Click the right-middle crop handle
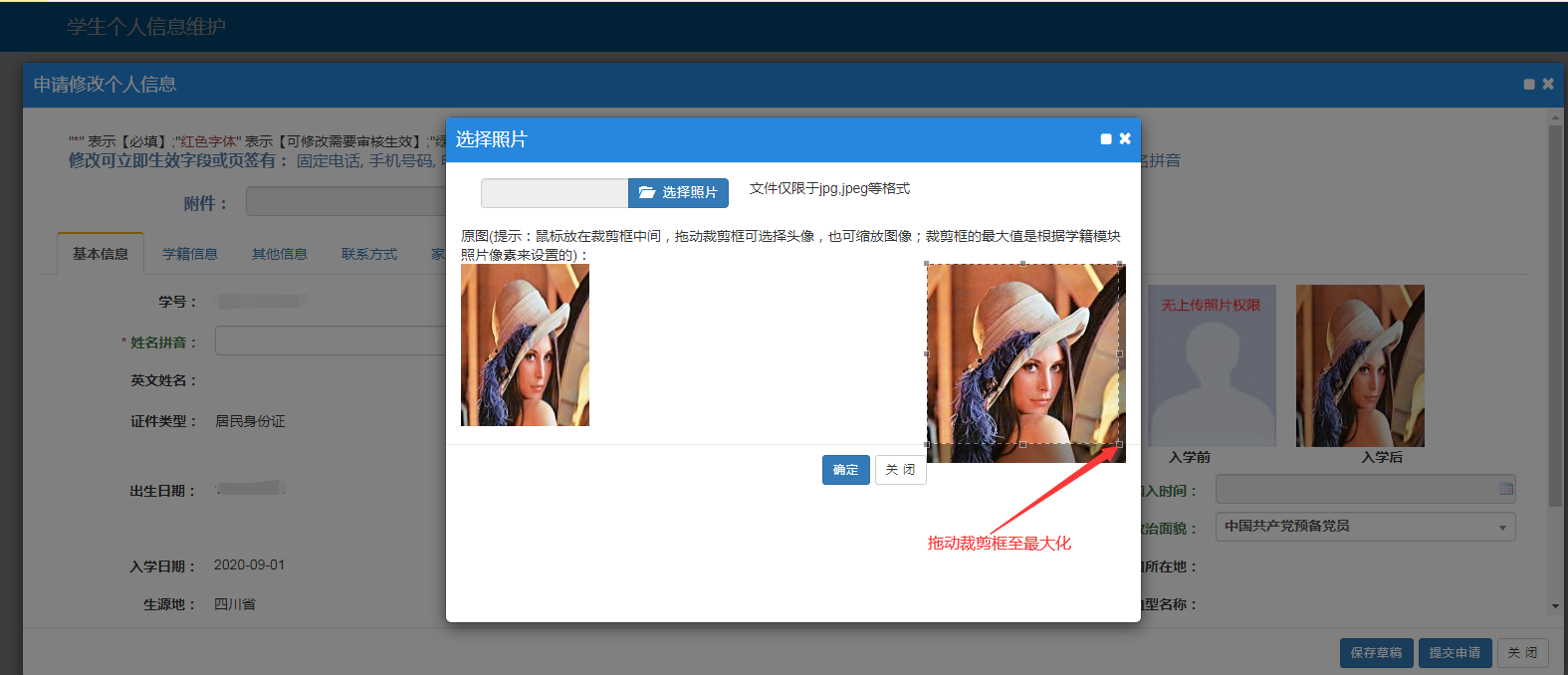 tap(1120, 353)
